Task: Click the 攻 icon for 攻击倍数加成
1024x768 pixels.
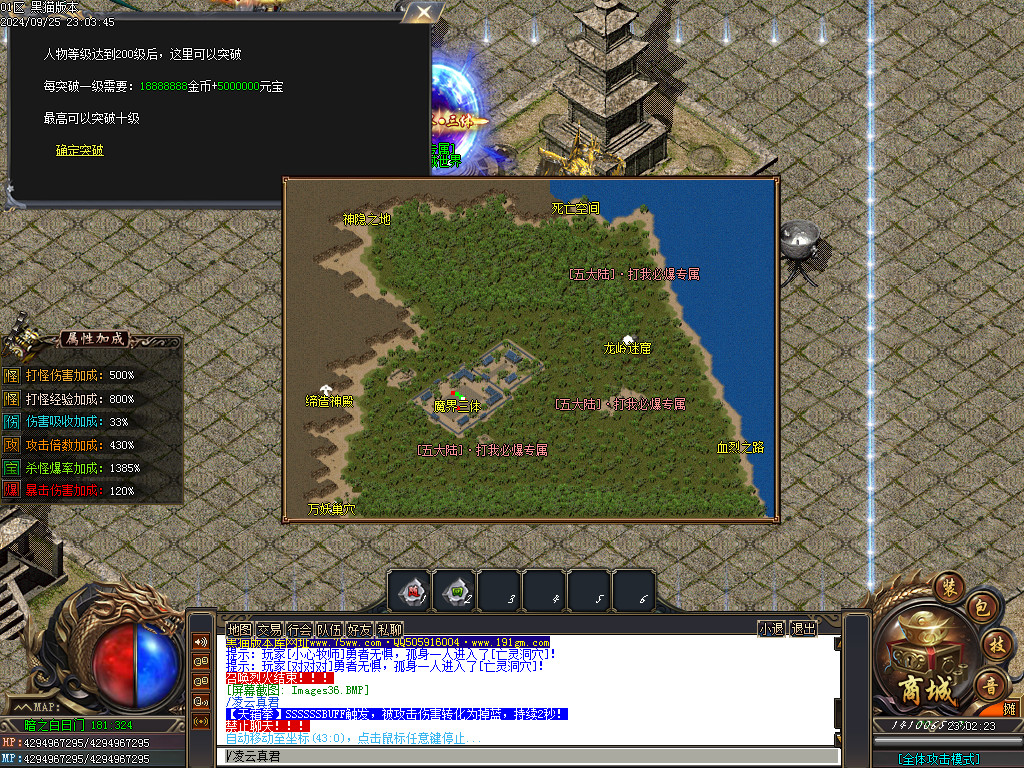Action: pyautogui.click(x=12, y=445)
